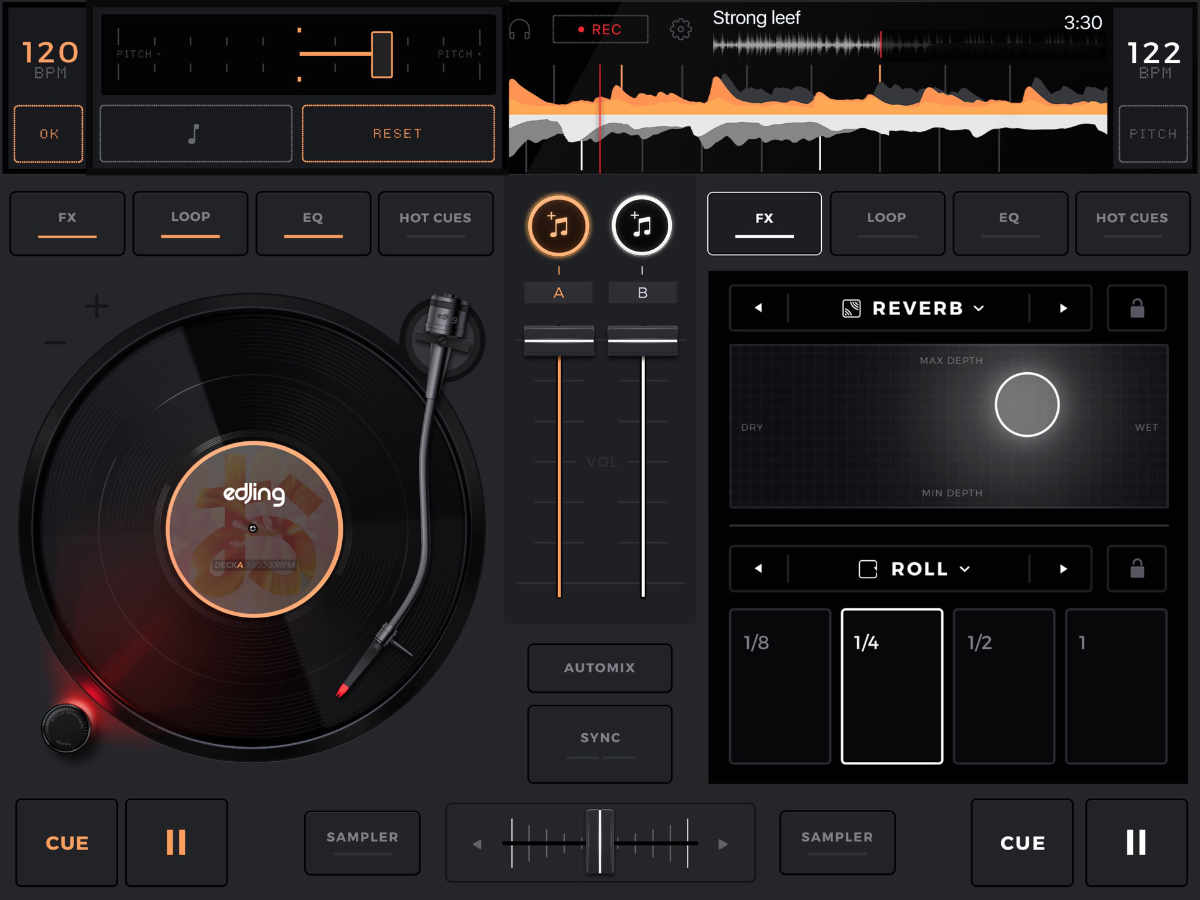Switch left deck to the LOOP tab
The image size is (1200, 900).
pyautogui.click(x=190, y=223)
